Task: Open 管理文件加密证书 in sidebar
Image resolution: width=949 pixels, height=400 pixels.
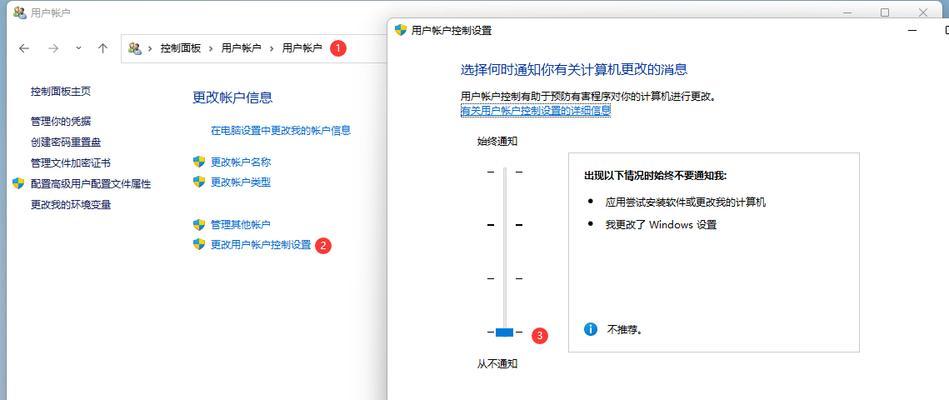Action: 70,163
